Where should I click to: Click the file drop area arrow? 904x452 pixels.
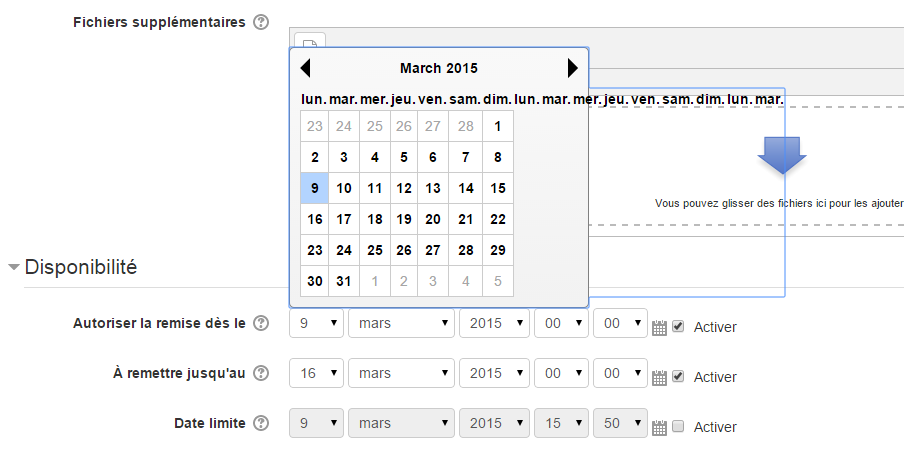[x=782, y=155]
